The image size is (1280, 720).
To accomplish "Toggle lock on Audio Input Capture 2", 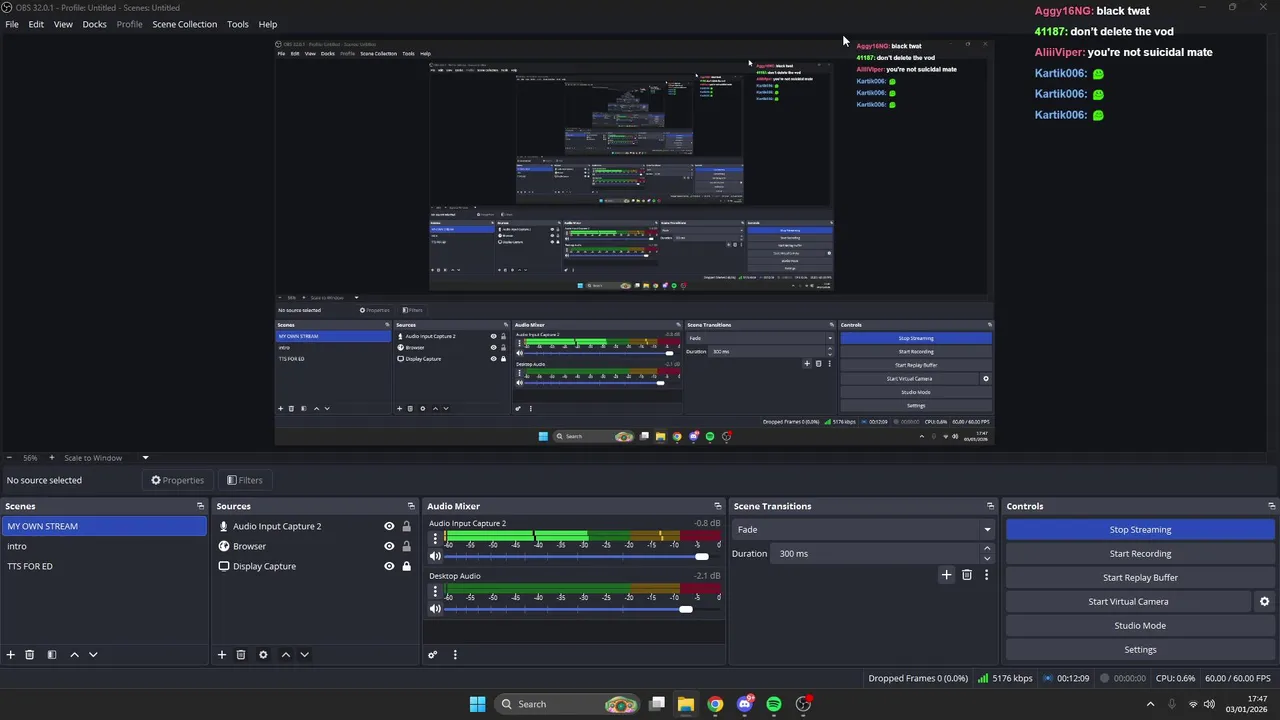I will (x=406, y=526).
